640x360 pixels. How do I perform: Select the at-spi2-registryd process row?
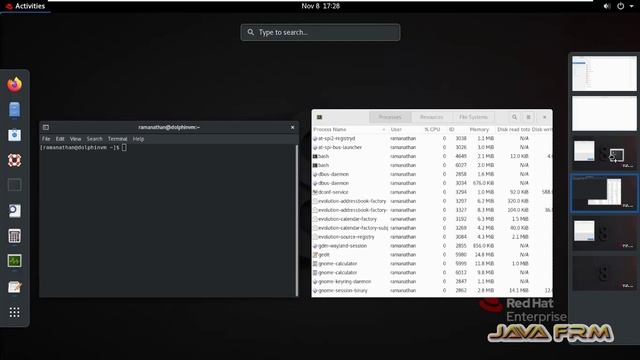(x=432, y=138)
